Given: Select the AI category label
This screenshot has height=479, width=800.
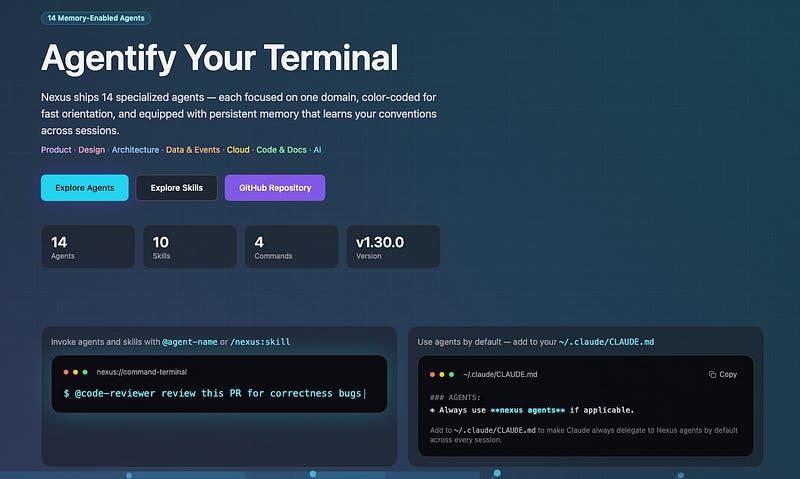Looking at the screenshot, I should [x=317, y=149].
